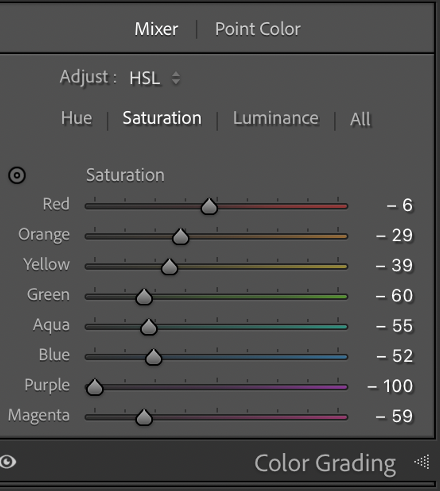This screenshot has height=491, width=440.
Task: Select the Saturation targeted adjustment tool
Action: [x=17, y=175]
